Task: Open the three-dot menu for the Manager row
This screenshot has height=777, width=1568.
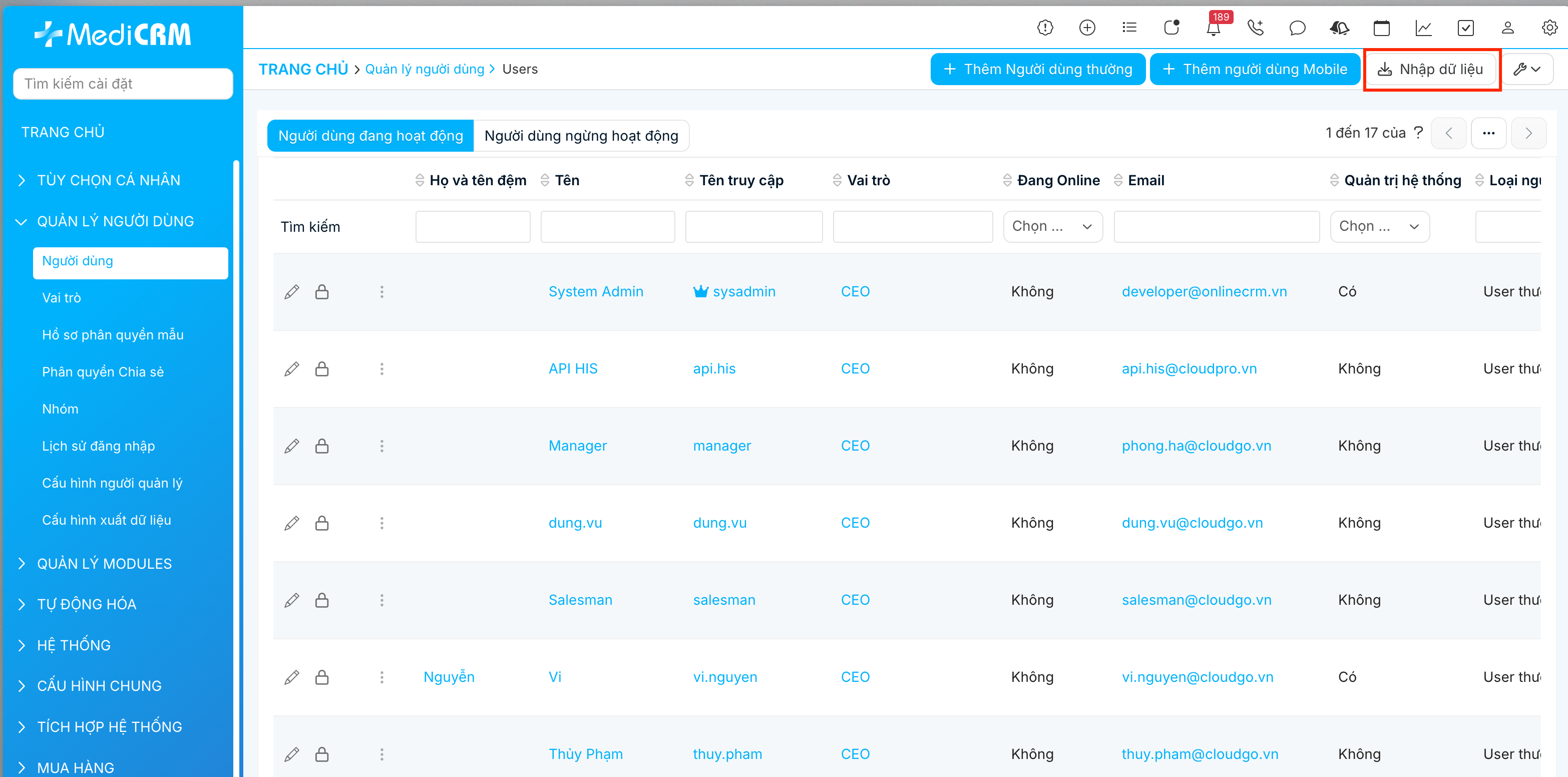Action: 381,447
